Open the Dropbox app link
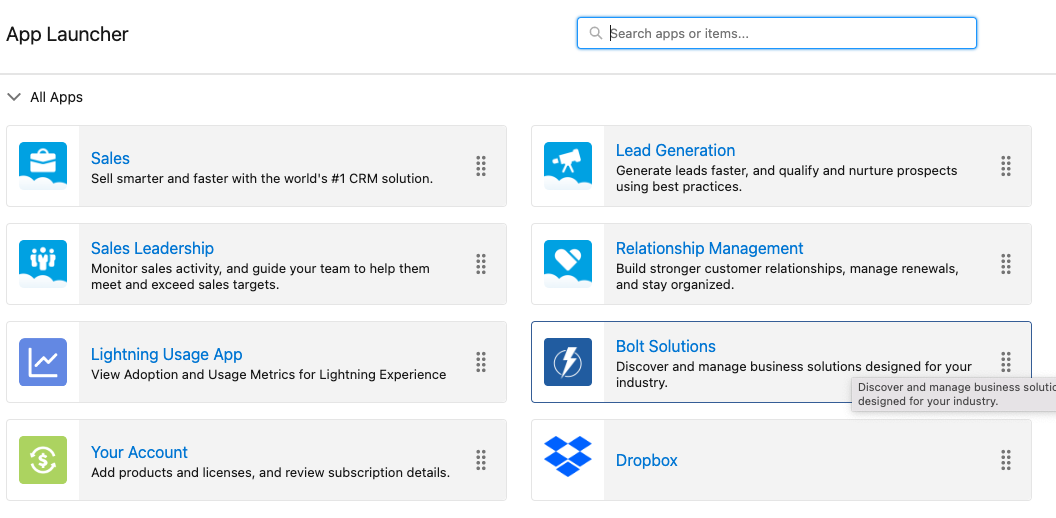1056x518 pixels. 647,460
